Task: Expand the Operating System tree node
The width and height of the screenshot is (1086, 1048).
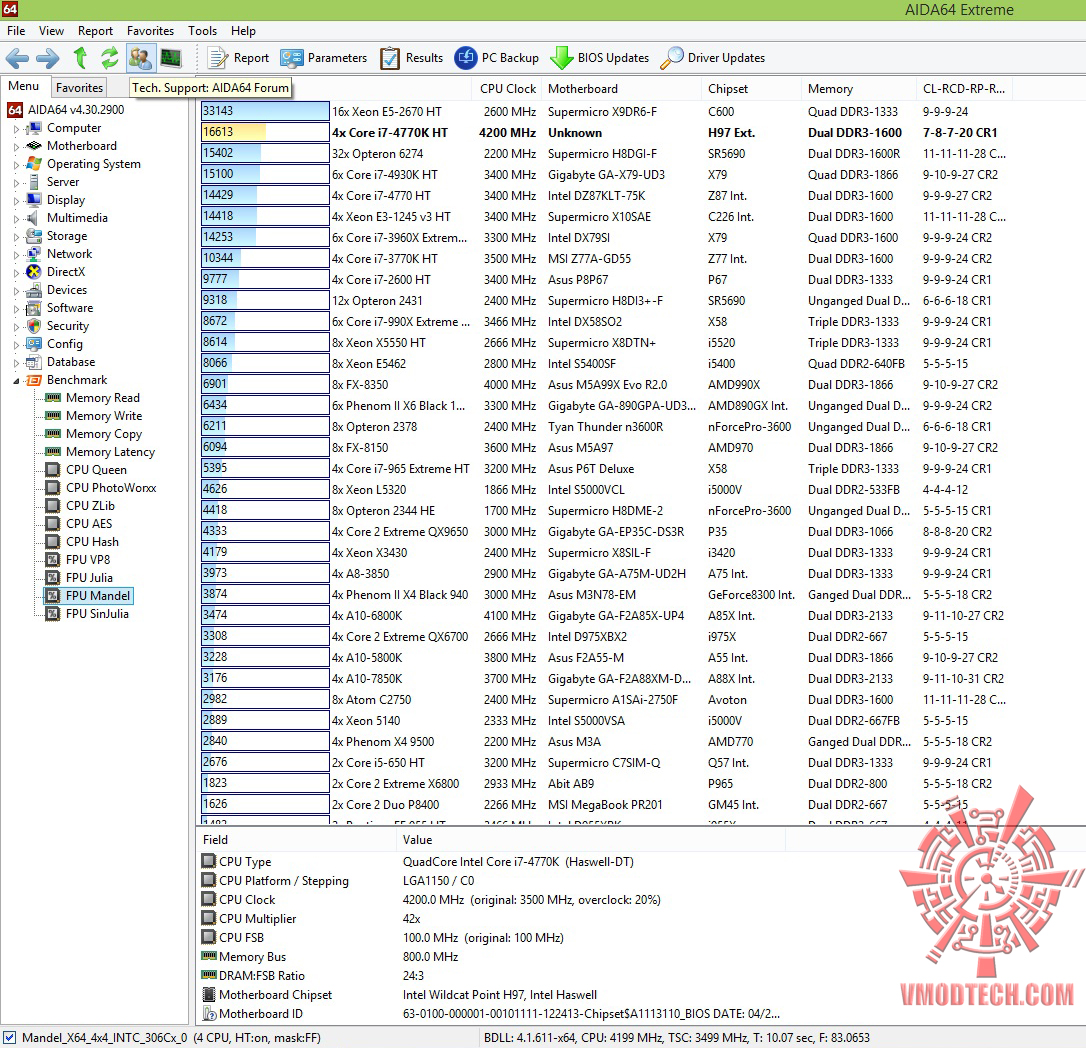Action: click(x=16, y=164)
